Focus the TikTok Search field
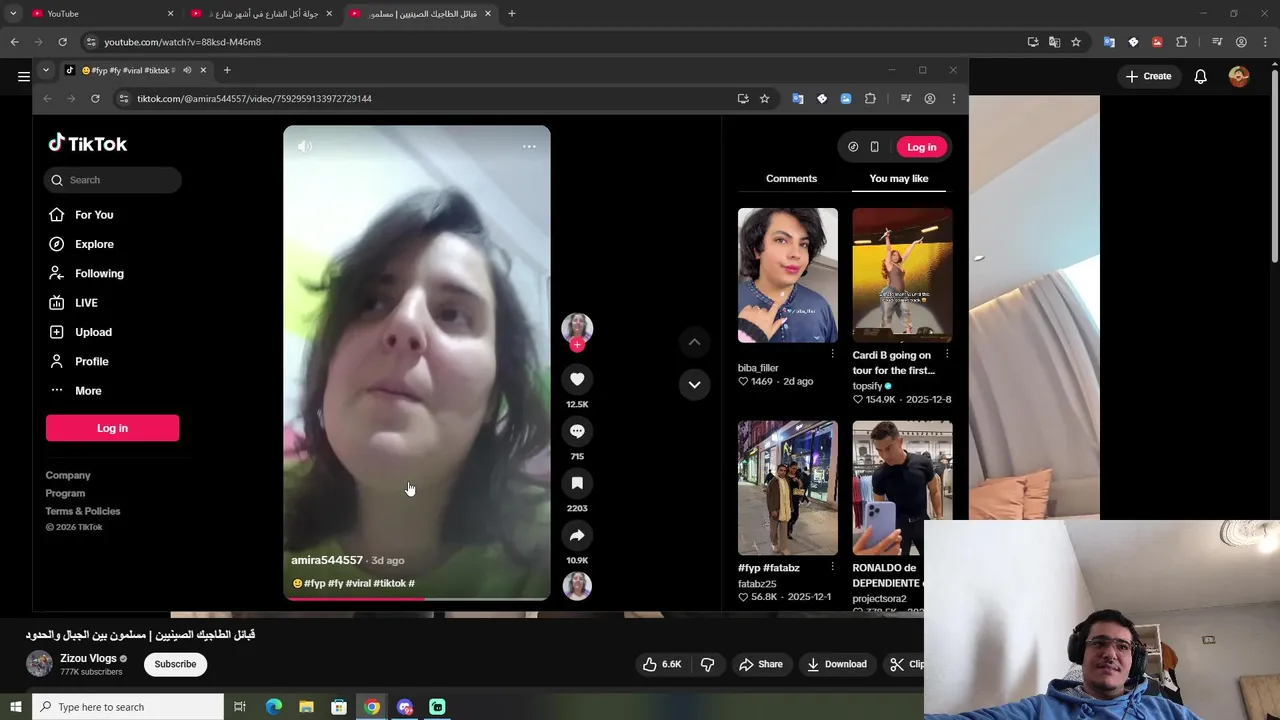The width and height of the screenshot is (1280, 720). pyautogui.click(x=113, y=180)
